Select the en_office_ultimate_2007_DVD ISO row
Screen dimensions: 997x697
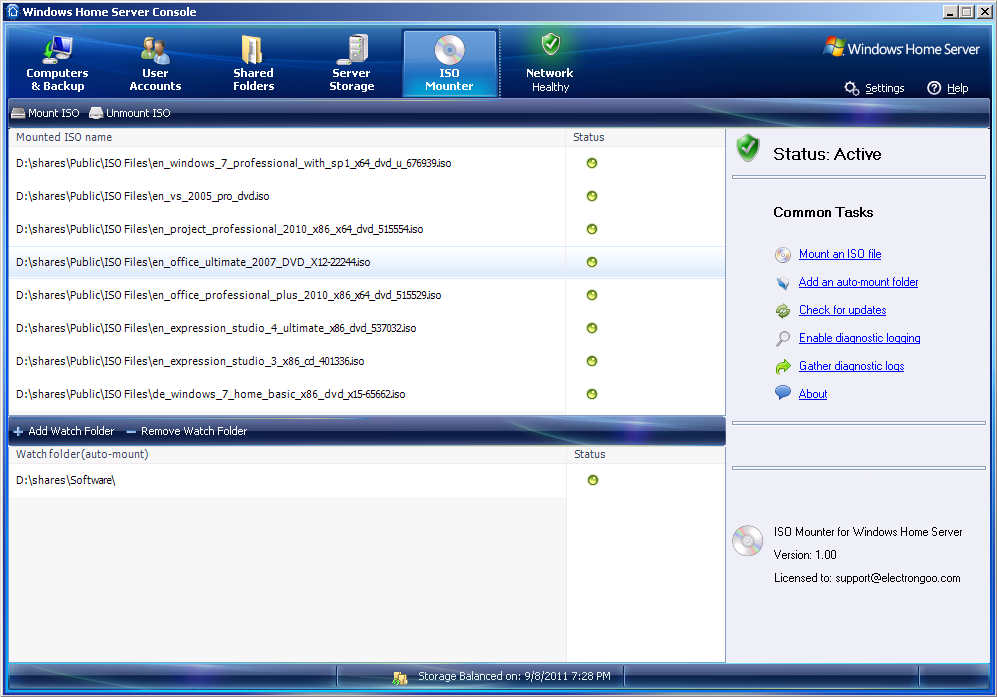click(366, 262)
